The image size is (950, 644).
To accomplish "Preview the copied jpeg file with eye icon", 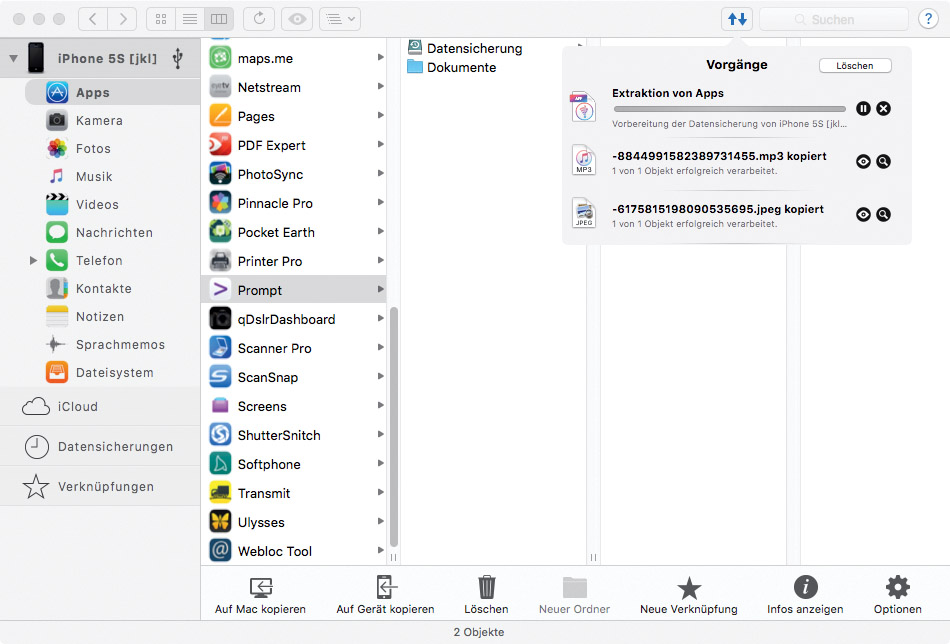I will pos(863,214).
